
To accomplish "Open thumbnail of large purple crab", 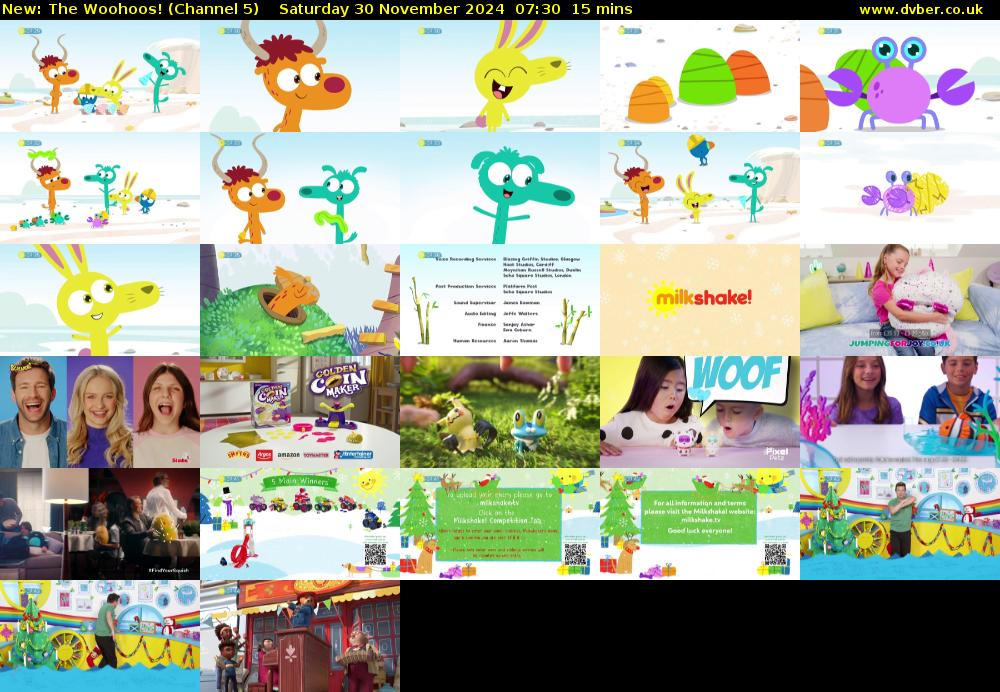I will pyautogui.click(x=900, y=76).
